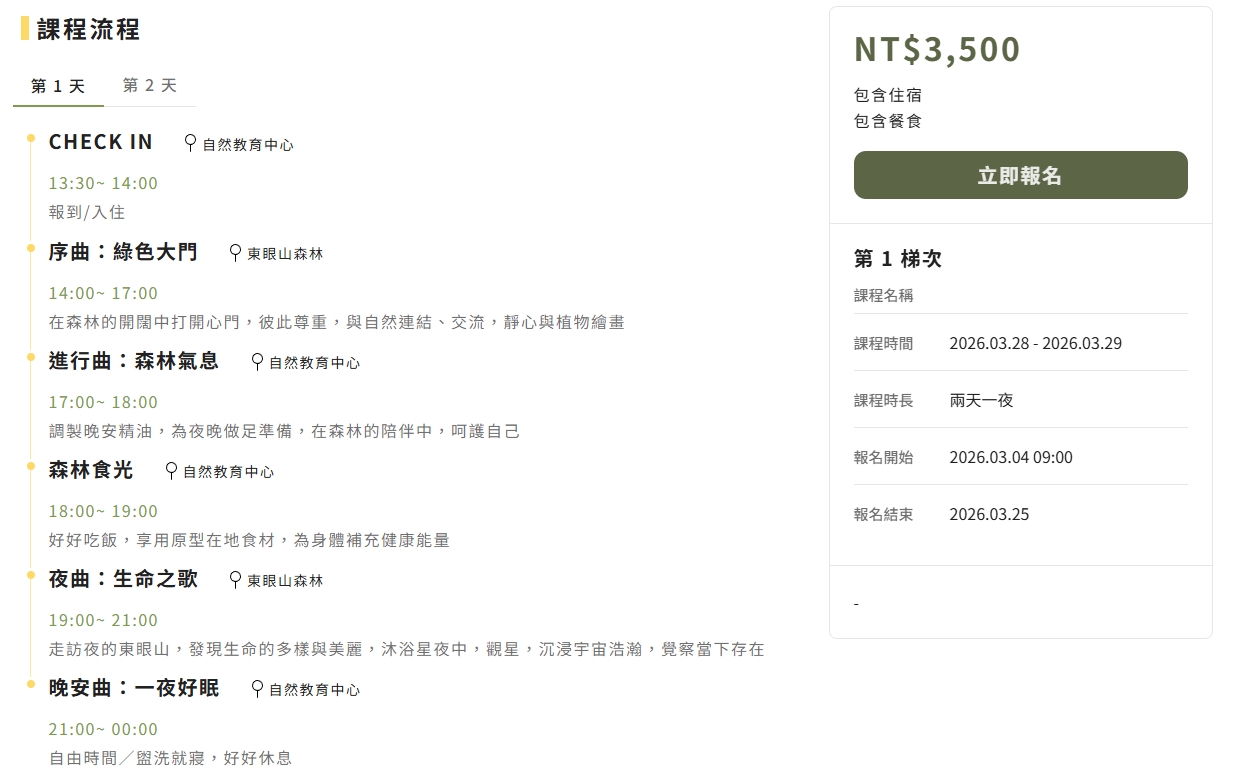Click location pin beside 森林食光
The height and width of the screenshot is (774, 1236).
point(171,470)
